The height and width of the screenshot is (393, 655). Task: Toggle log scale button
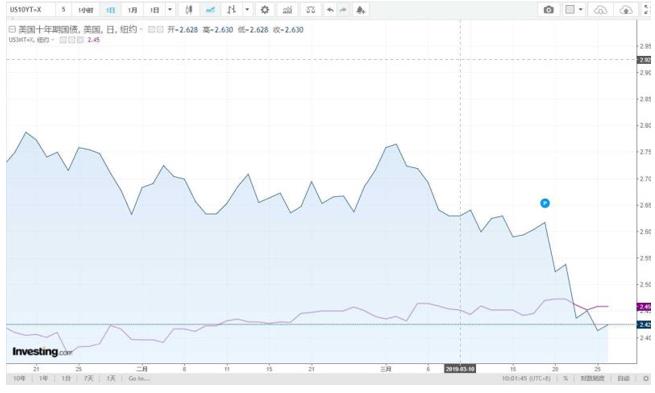coord(592,378)
